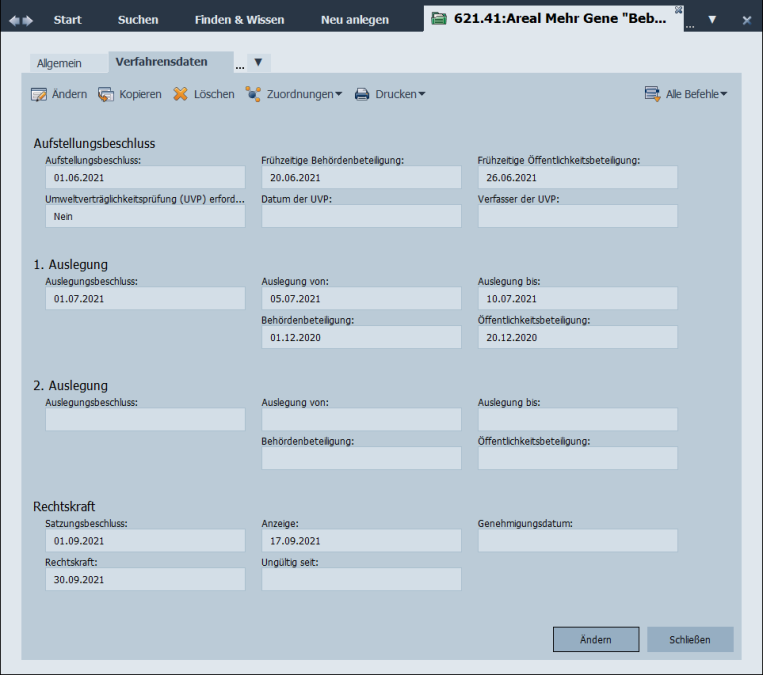Open the Finden & Wissen menu
The height and width of the screenshot is (675, 763).
click(x=239, y=20)
